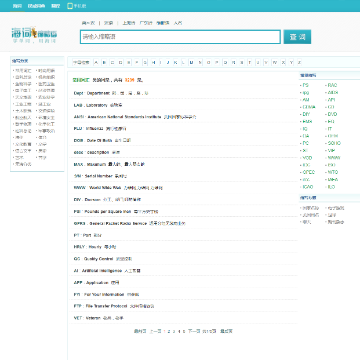Filter abbreviations by letter Z

(299, 62)
